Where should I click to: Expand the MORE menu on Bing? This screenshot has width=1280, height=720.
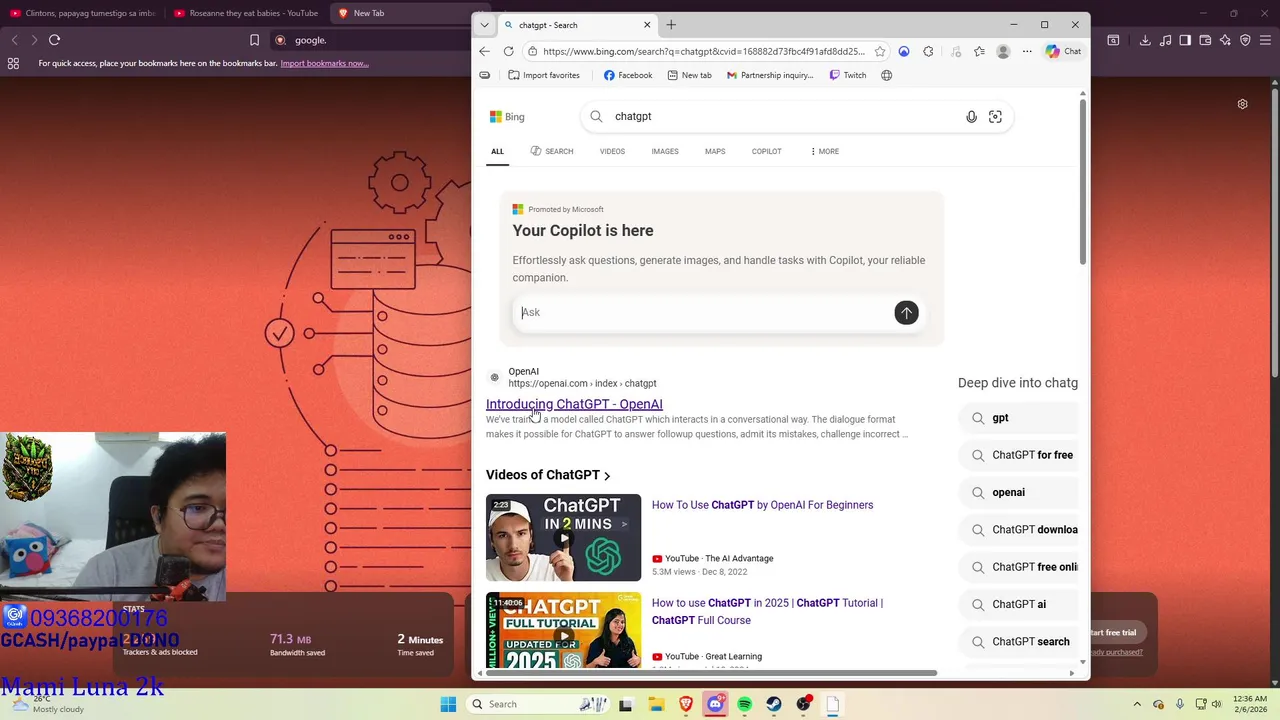[825, 151]
